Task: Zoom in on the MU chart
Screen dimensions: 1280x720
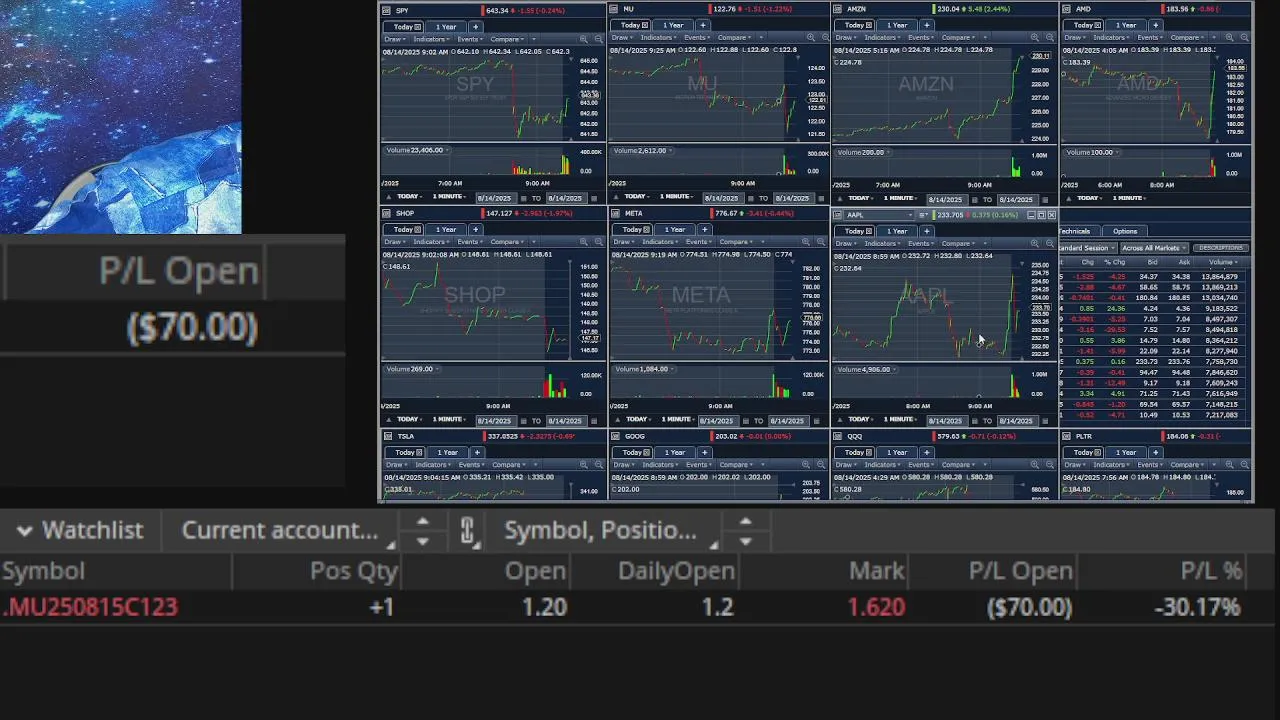Action: [x=809, y=38]
